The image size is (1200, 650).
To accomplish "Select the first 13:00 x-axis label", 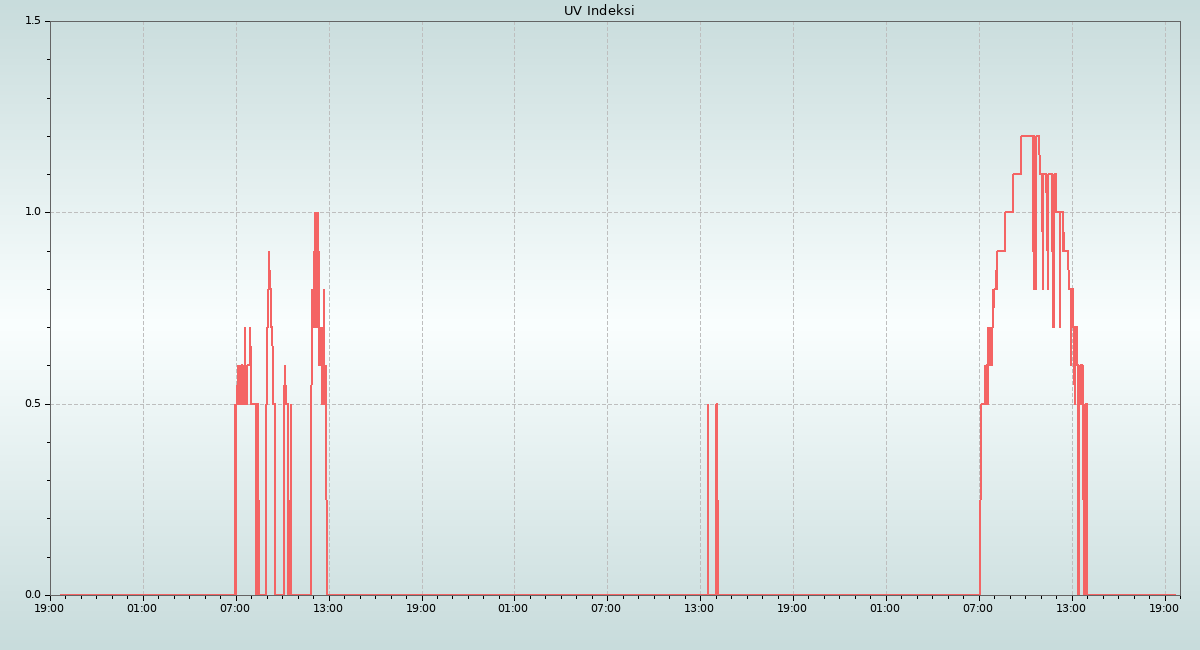I will click(x=328, y=607).
